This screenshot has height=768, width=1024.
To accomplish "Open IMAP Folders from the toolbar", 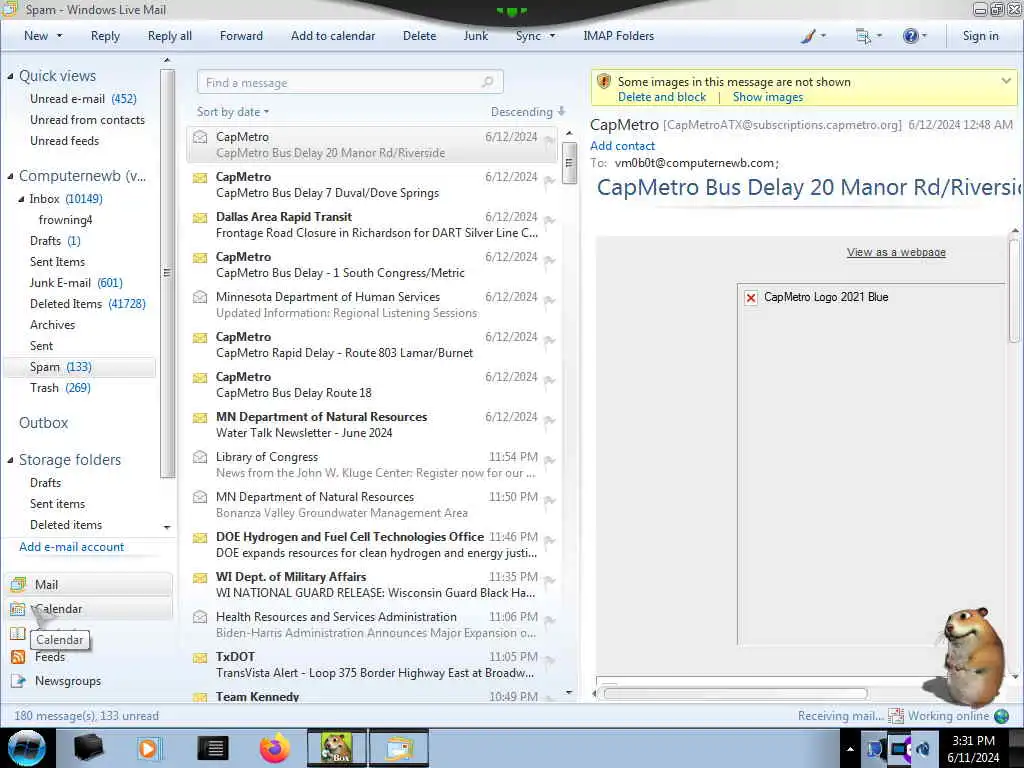I will pos(618,36).
